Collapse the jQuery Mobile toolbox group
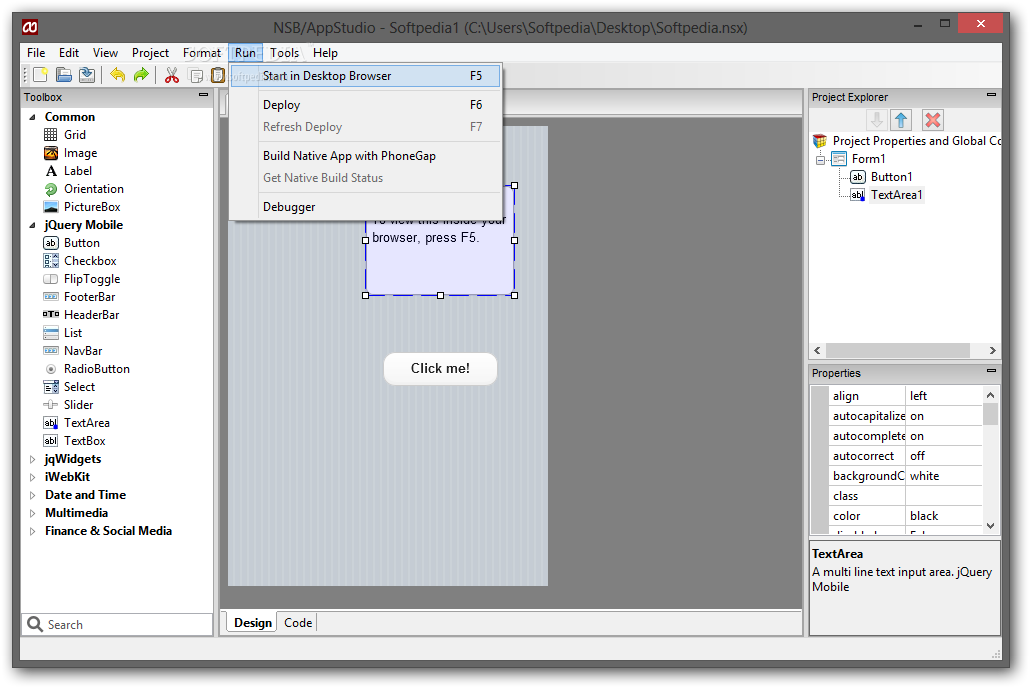 point(32,225)
